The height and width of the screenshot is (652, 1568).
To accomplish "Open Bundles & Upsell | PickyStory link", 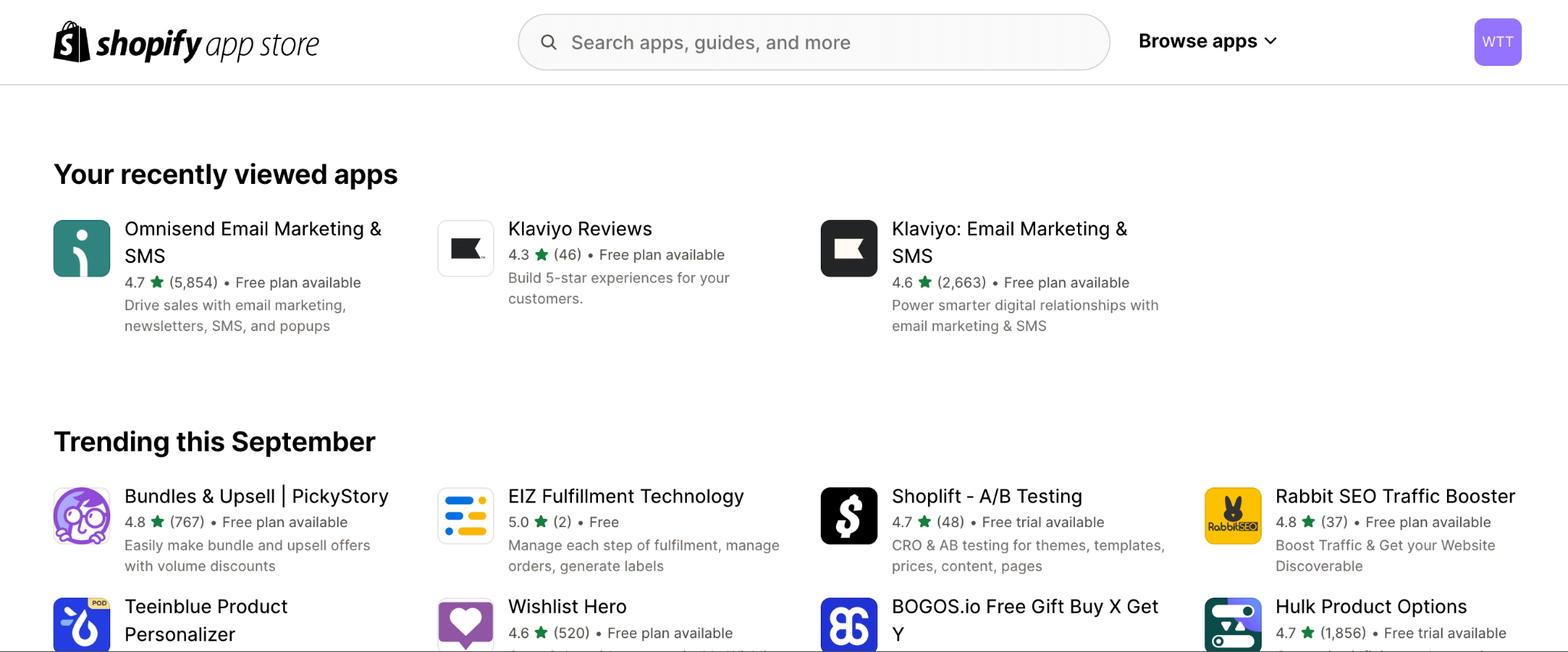I will [x=256, y=496].
